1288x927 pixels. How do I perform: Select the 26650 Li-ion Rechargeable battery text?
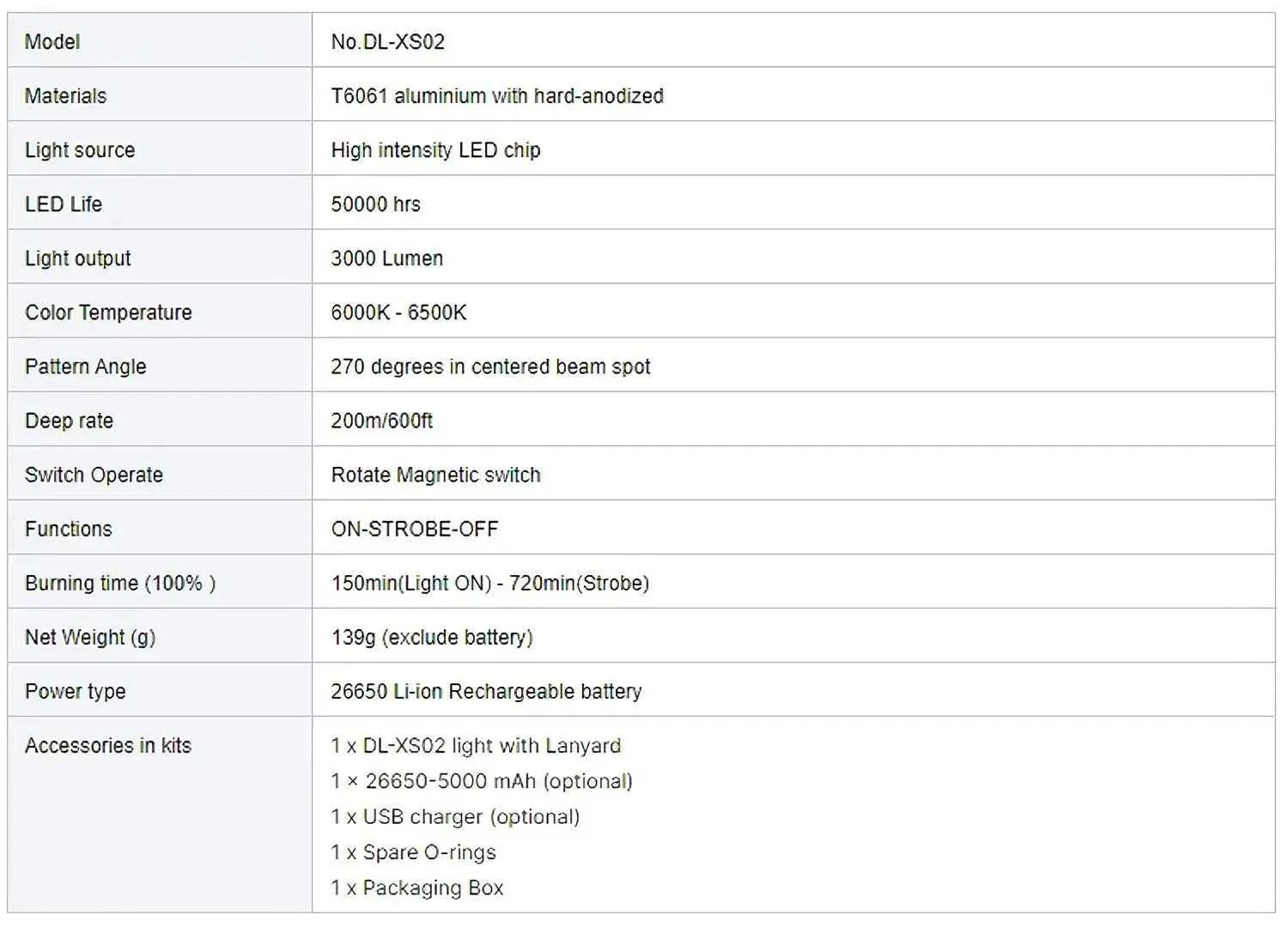coord(486,690)
